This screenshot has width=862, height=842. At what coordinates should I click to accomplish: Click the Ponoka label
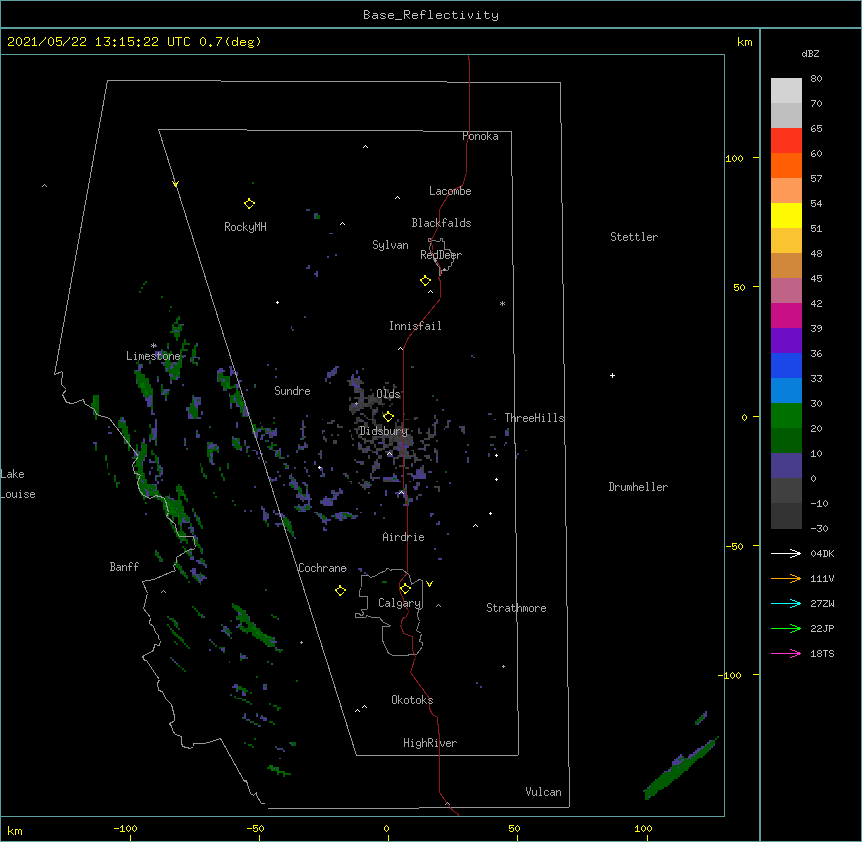[480, 136]
